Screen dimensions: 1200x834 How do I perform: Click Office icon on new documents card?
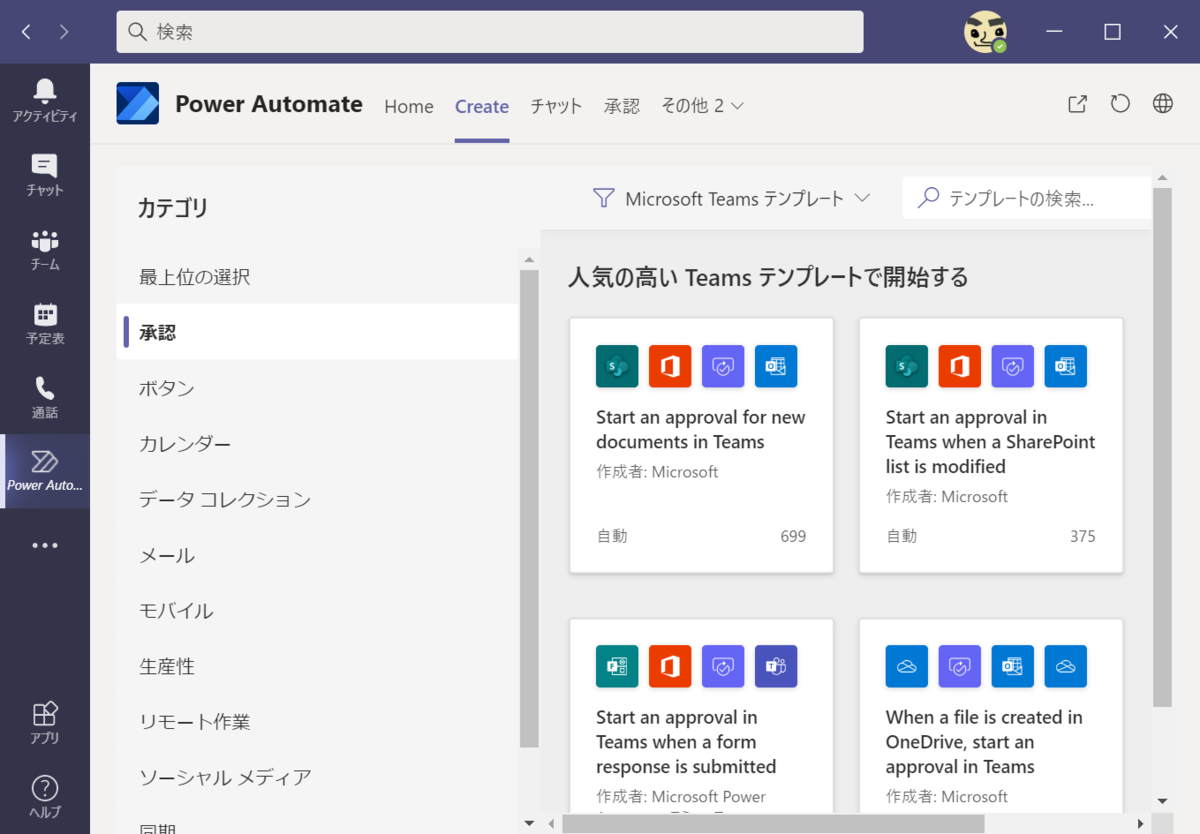(x=670, y=366)
